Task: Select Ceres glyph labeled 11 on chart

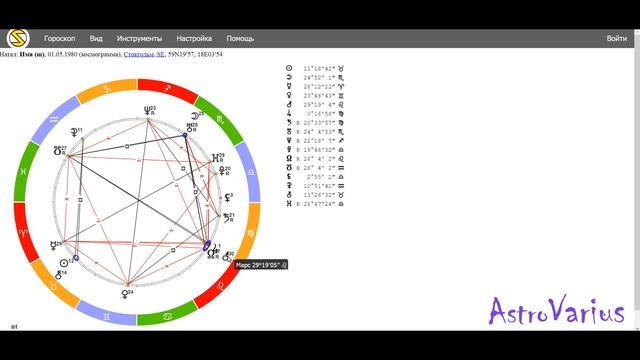Action: point(74,133)
